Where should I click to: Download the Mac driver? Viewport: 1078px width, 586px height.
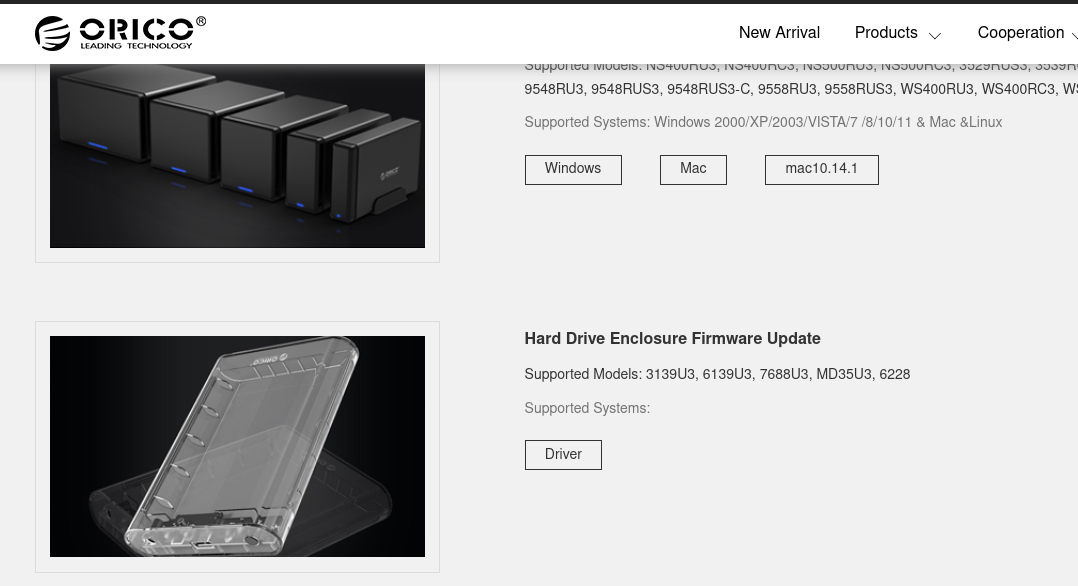coord(693,169)
